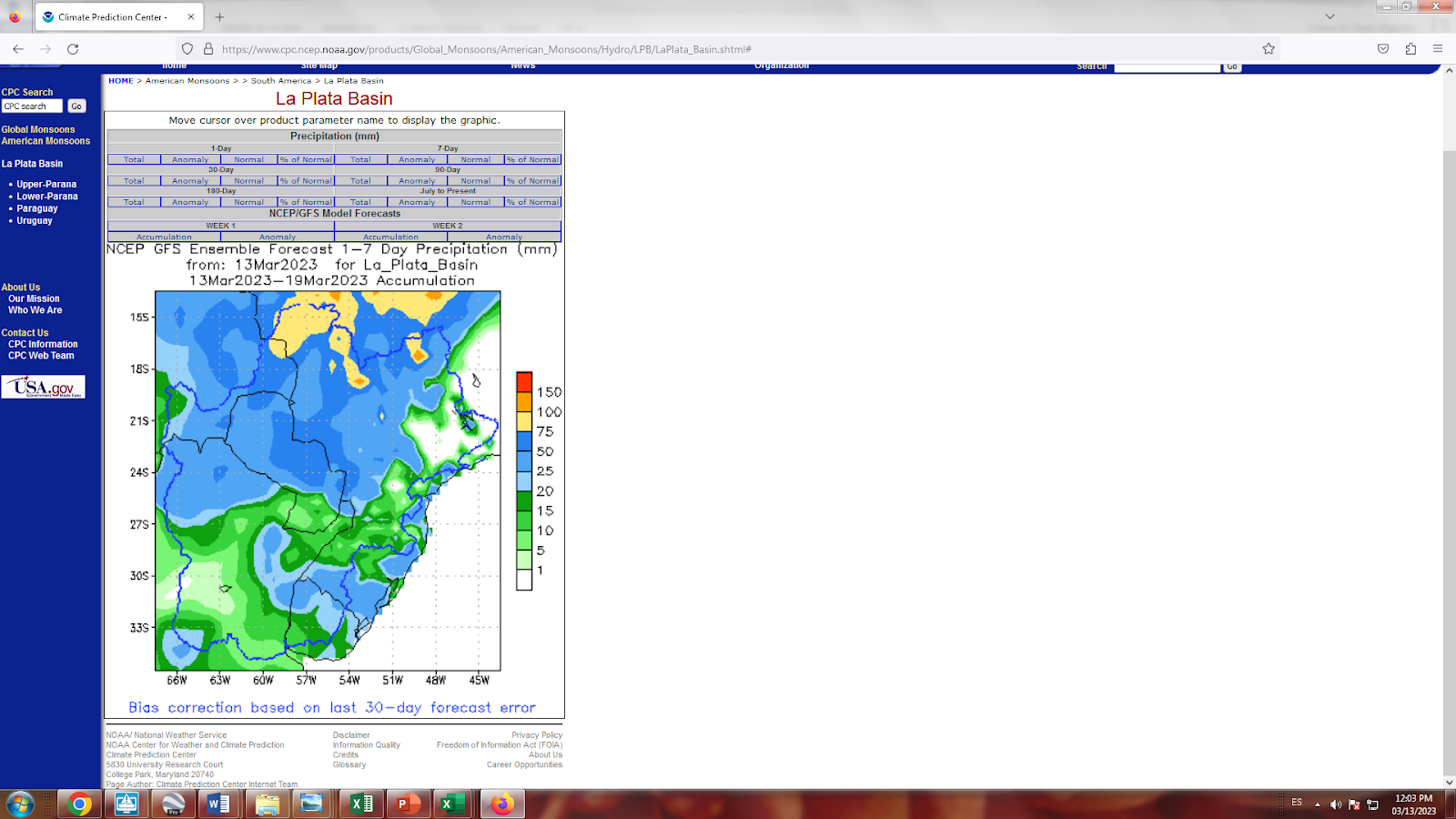Select Upper-Parana in sidebar list
Viewport: 1456px width, 819px height.
[x=46, y=184]
